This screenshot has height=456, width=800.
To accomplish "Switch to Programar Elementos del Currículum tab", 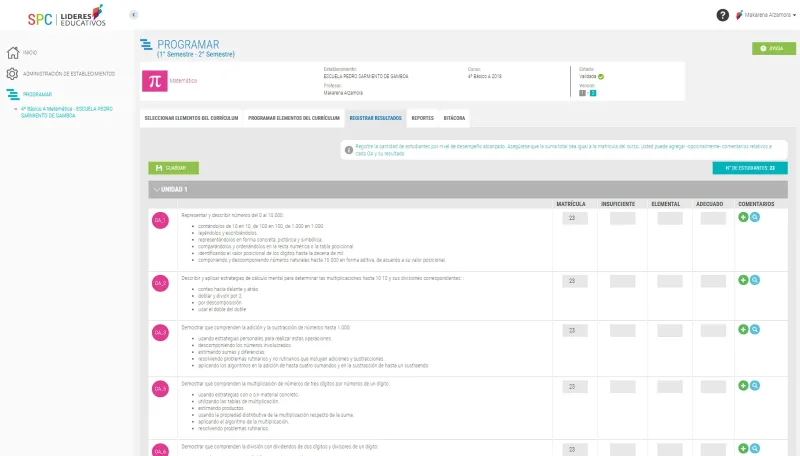I will pos(294,118).
